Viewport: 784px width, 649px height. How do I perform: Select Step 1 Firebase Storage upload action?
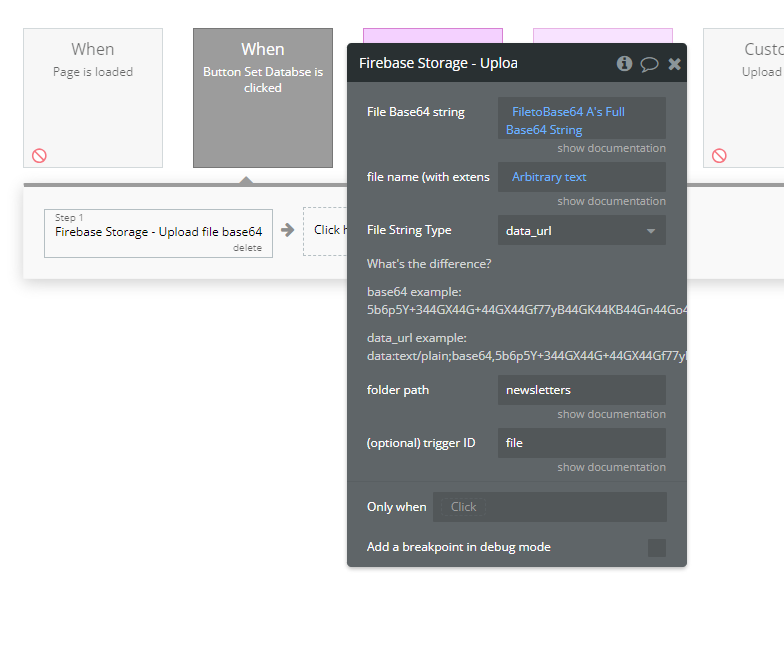[158, 233]
